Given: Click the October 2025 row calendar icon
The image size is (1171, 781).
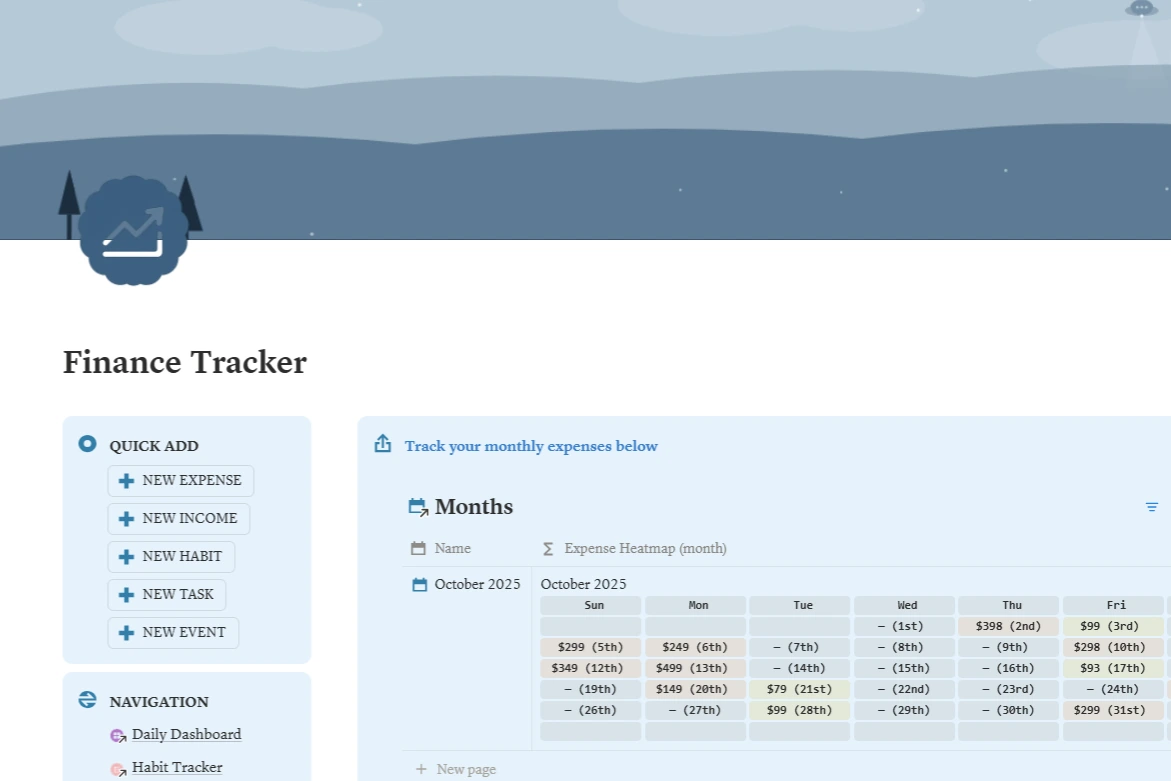Looking at the screenshot, I should (x=420, y=584).
